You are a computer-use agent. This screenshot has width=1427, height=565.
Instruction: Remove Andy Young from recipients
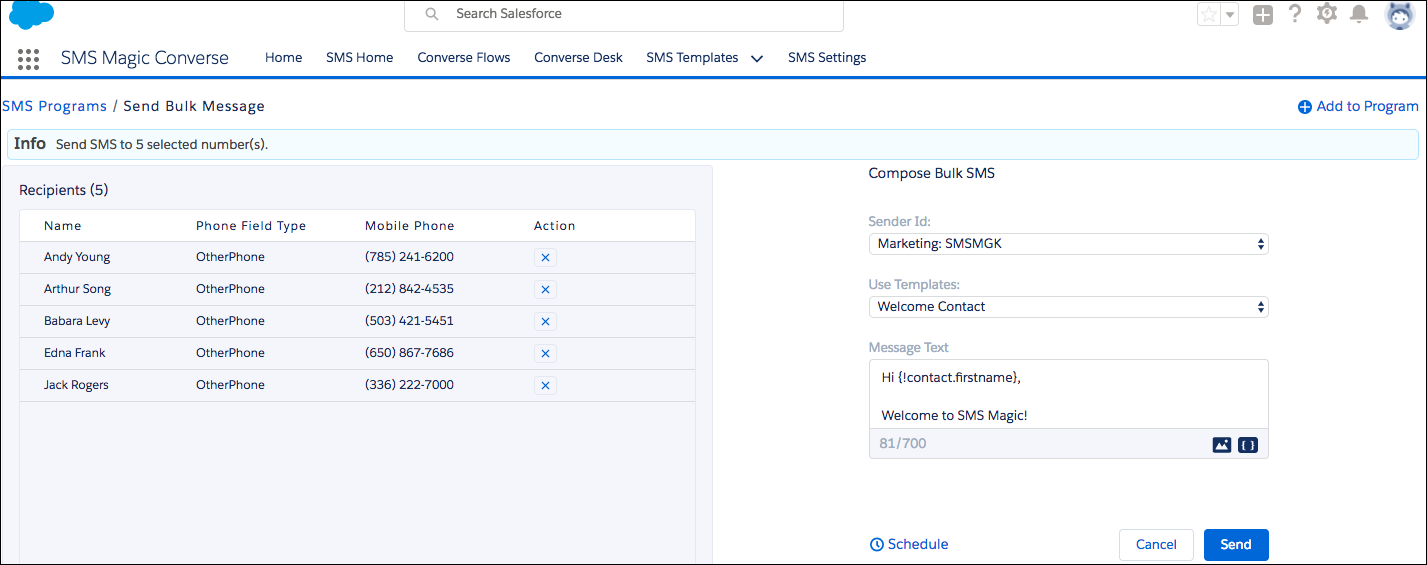(x=545, y=257)
